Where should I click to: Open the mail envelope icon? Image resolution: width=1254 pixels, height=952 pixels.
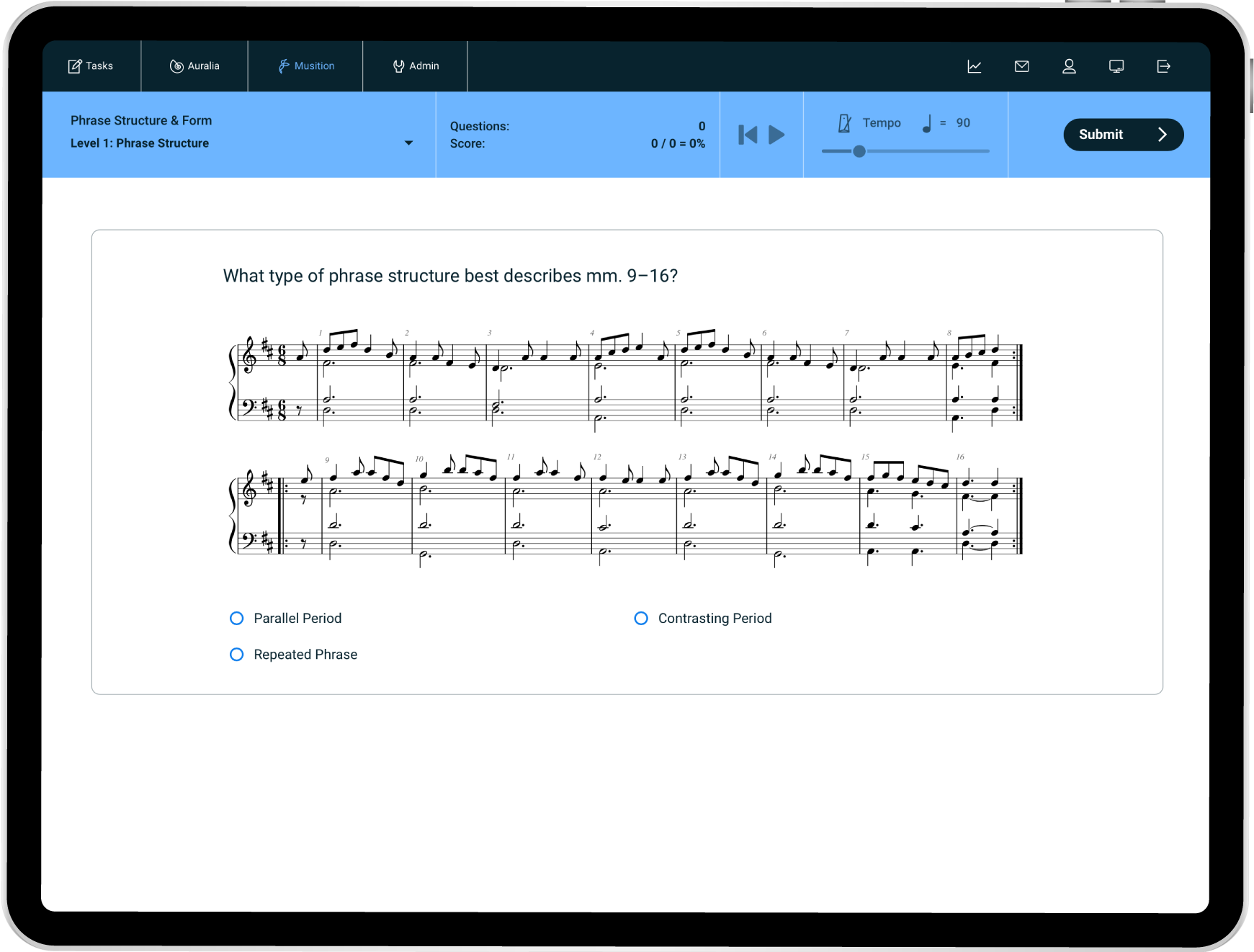pos(1021,66)
